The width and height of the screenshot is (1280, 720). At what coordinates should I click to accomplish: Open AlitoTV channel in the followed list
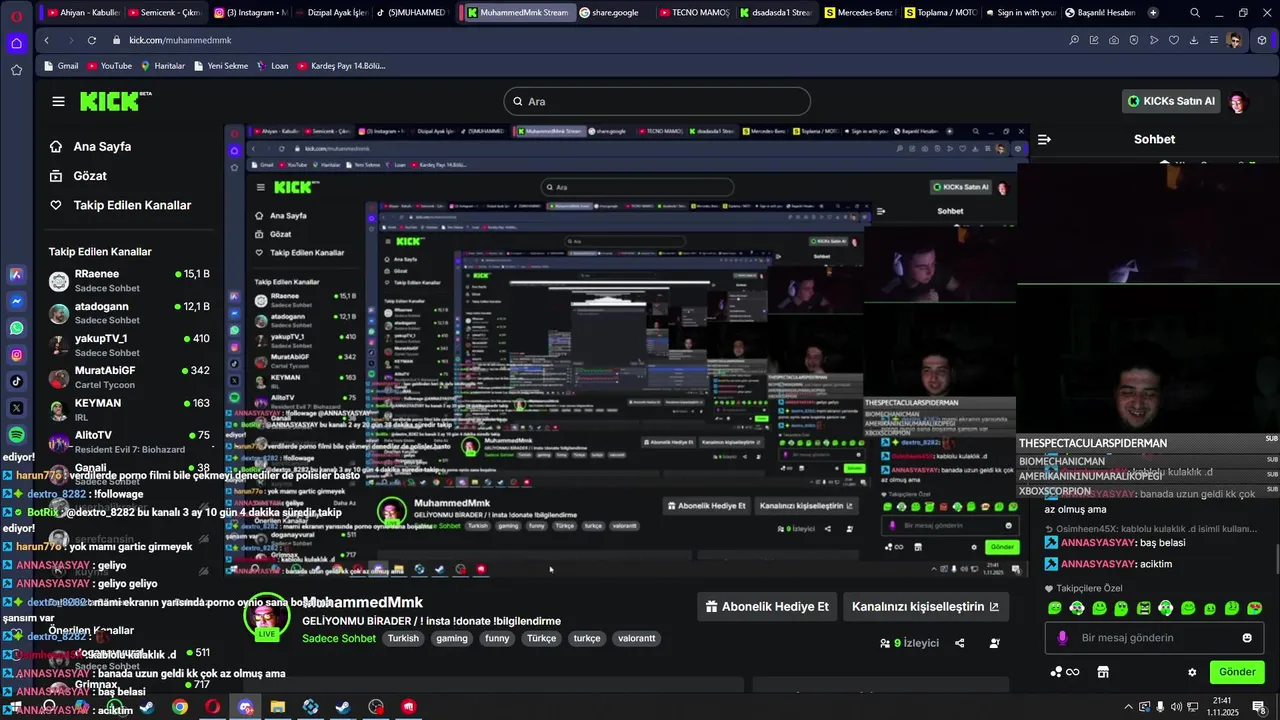point(130,441)
